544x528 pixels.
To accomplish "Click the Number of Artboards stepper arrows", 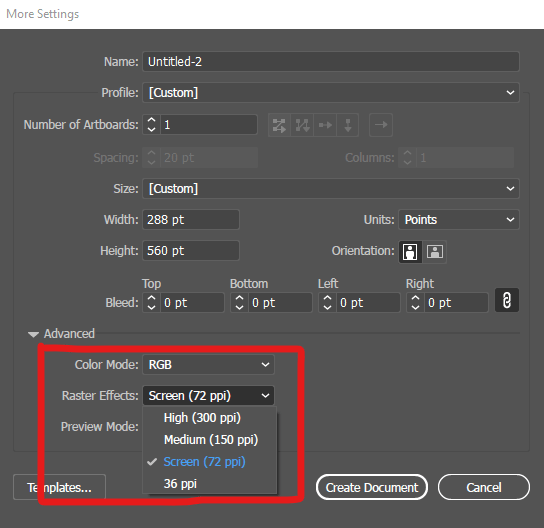I will point(151,125).
